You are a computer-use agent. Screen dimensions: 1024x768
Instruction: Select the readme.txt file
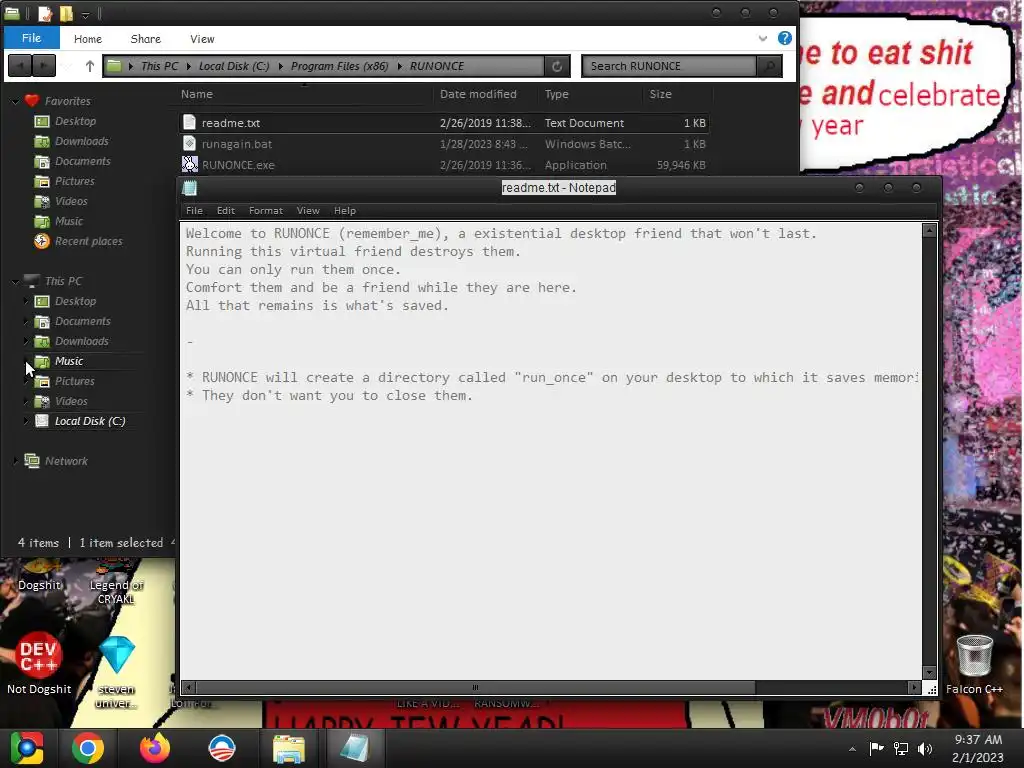(x=444, y=123)
